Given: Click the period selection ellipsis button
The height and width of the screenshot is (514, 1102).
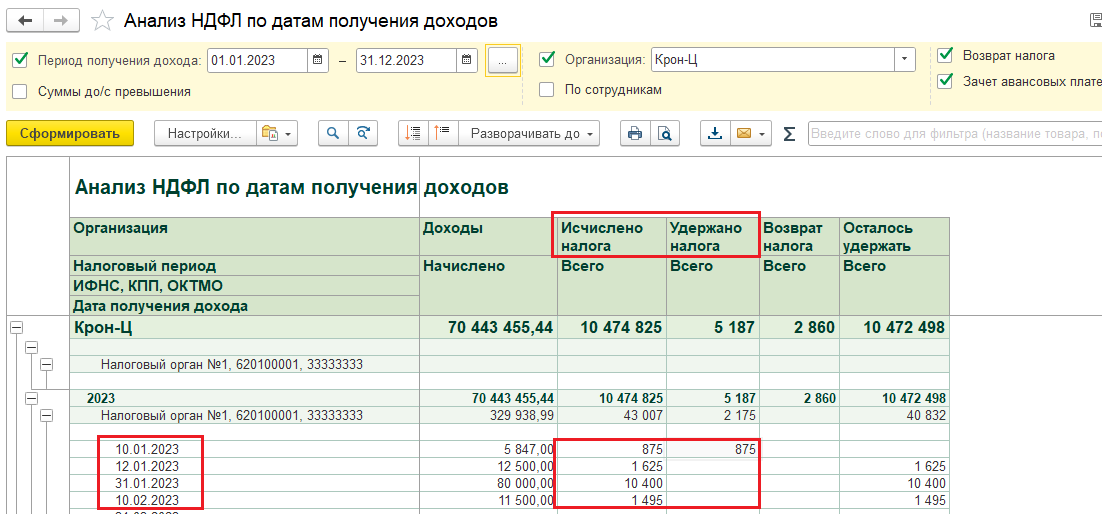Looking at the screenshot, I should pos(502,60).
